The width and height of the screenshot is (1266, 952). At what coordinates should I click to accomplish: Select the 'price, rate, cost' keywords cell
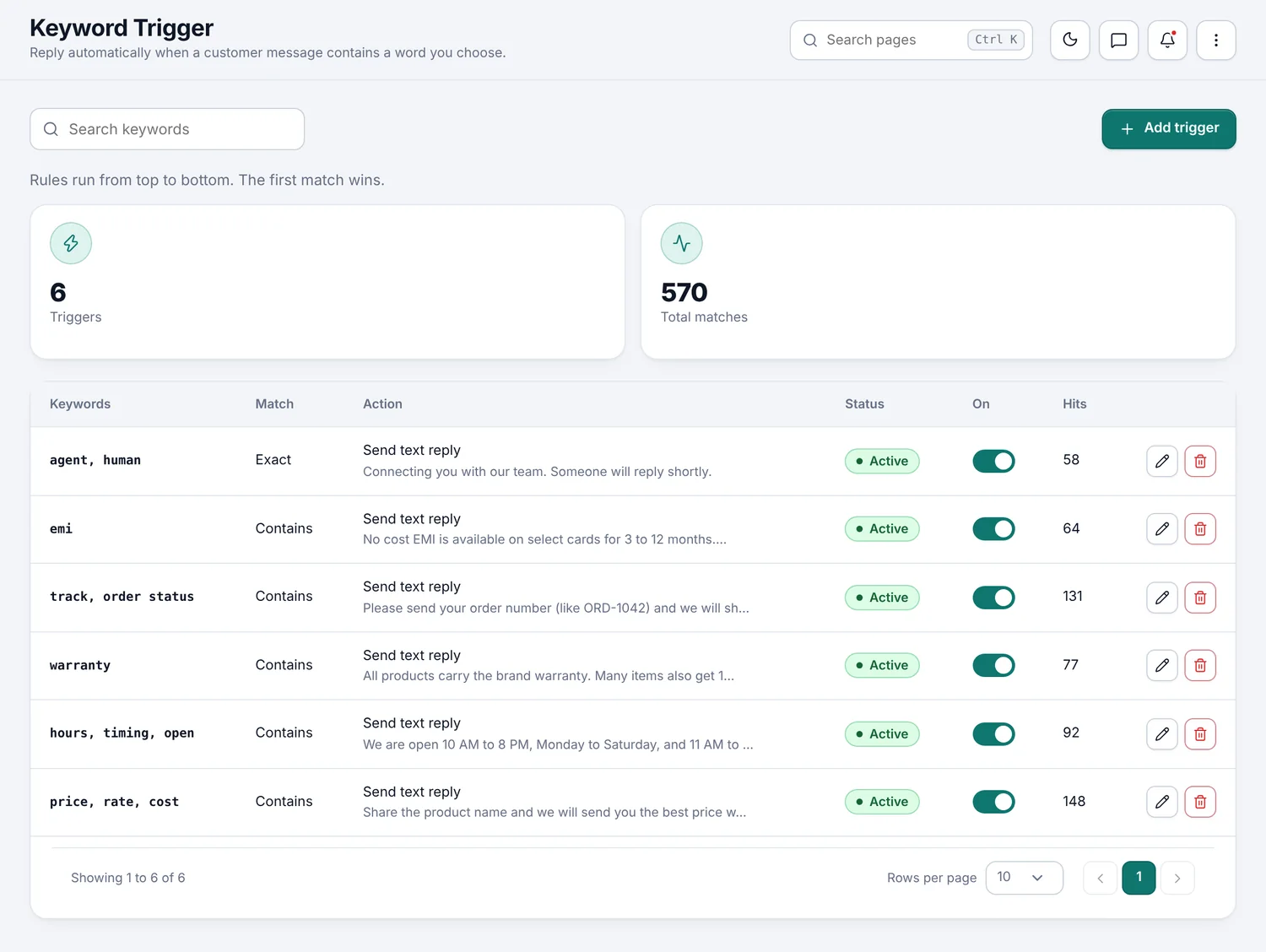click(x=114, y=802)
